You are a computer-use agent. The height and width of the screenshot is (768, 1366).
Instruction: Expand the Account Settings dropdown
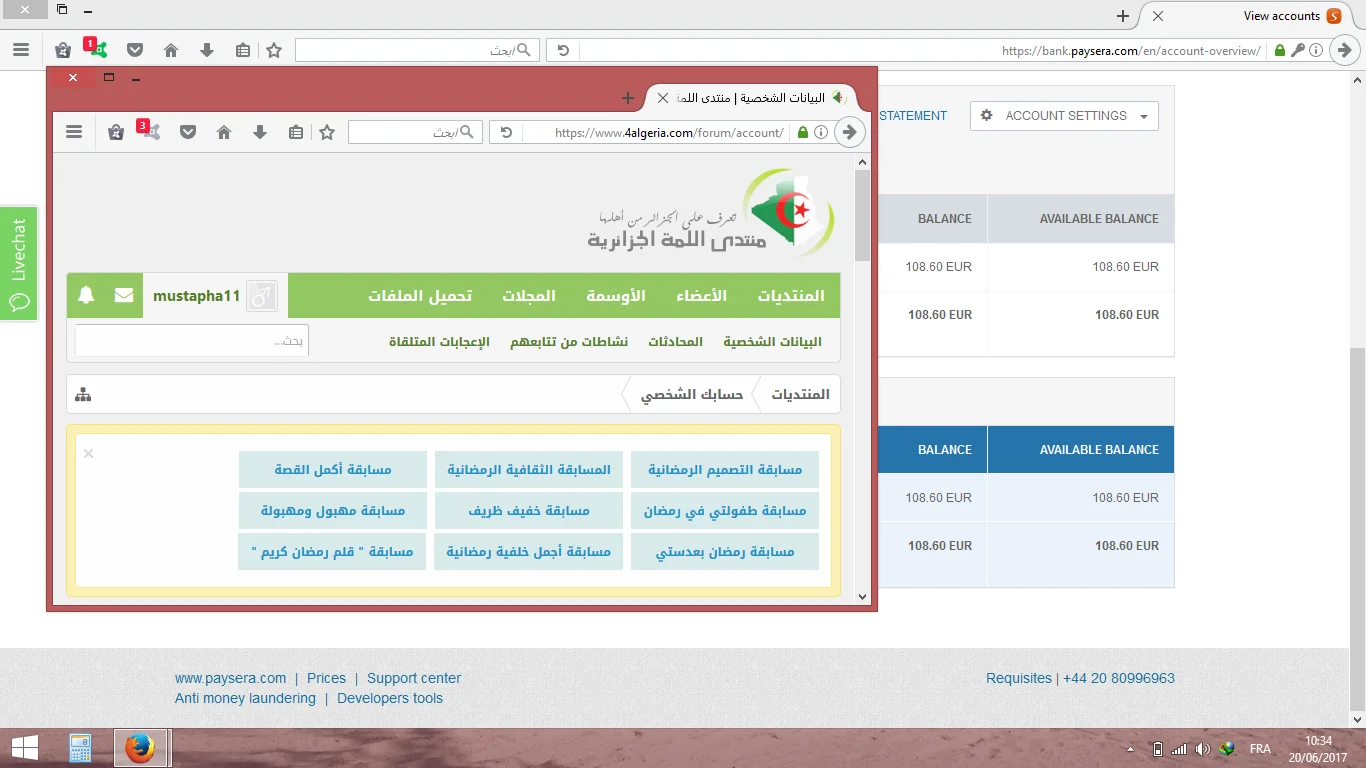[1064, 116]
